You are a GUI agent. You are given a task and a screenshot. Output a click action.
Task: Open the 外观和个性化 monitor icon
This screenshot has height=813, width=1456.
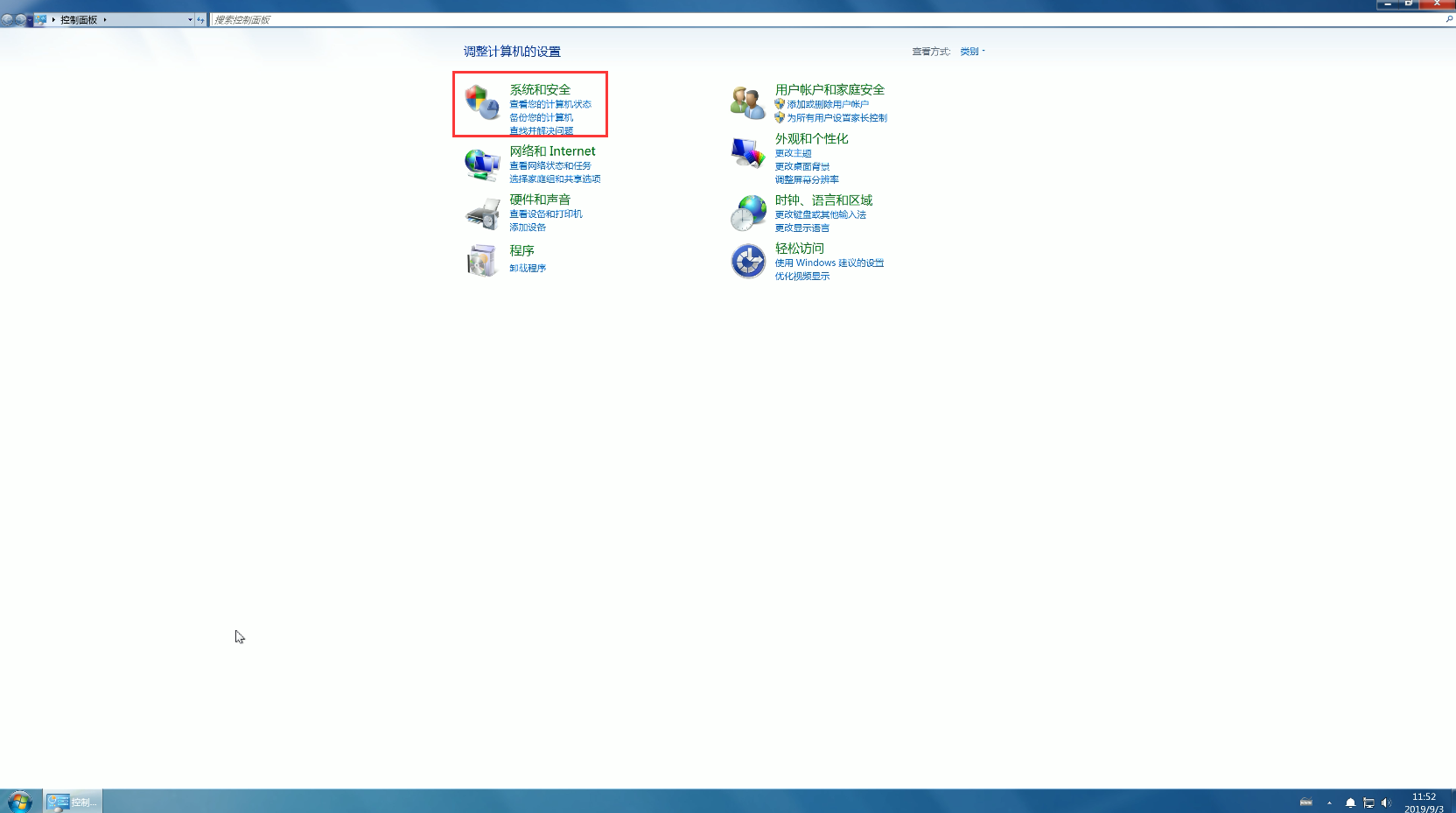pos(748,152)
